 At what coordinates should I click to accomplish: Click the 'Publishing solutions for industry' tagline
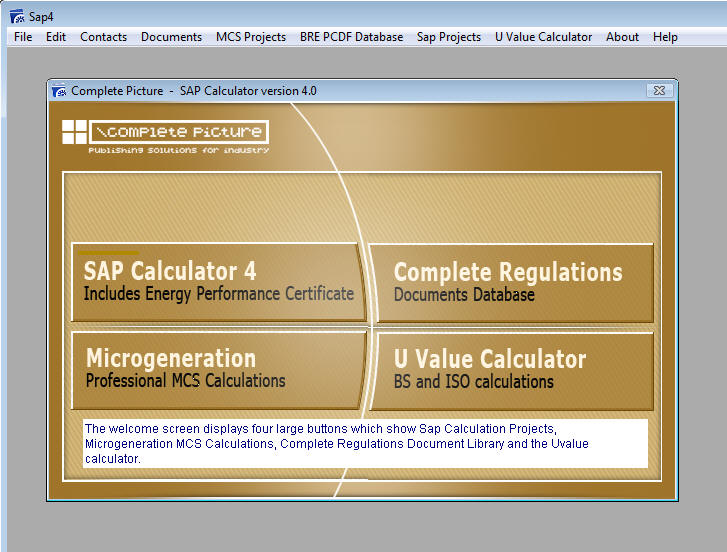179,150
